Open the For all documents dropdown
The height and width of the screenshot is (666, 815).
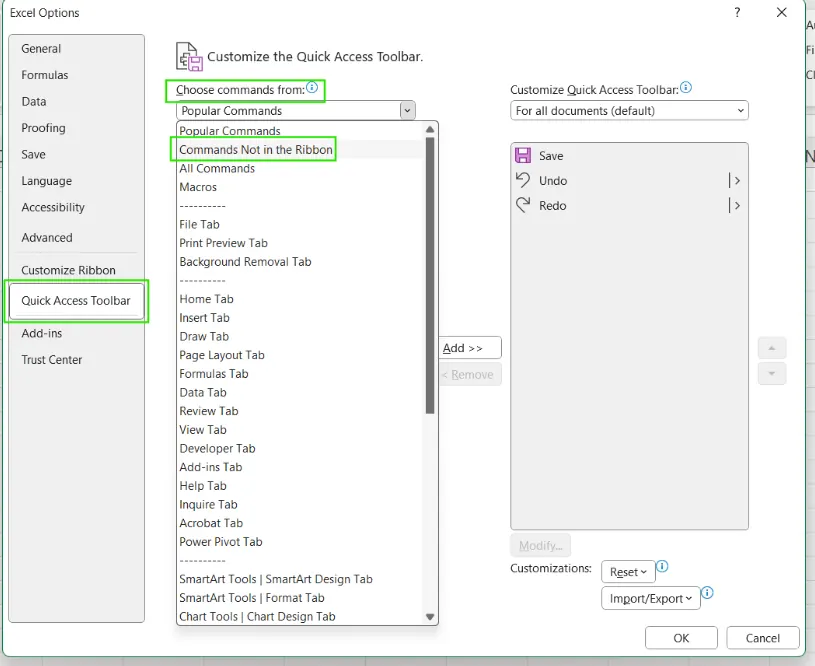tap(629, 111)
